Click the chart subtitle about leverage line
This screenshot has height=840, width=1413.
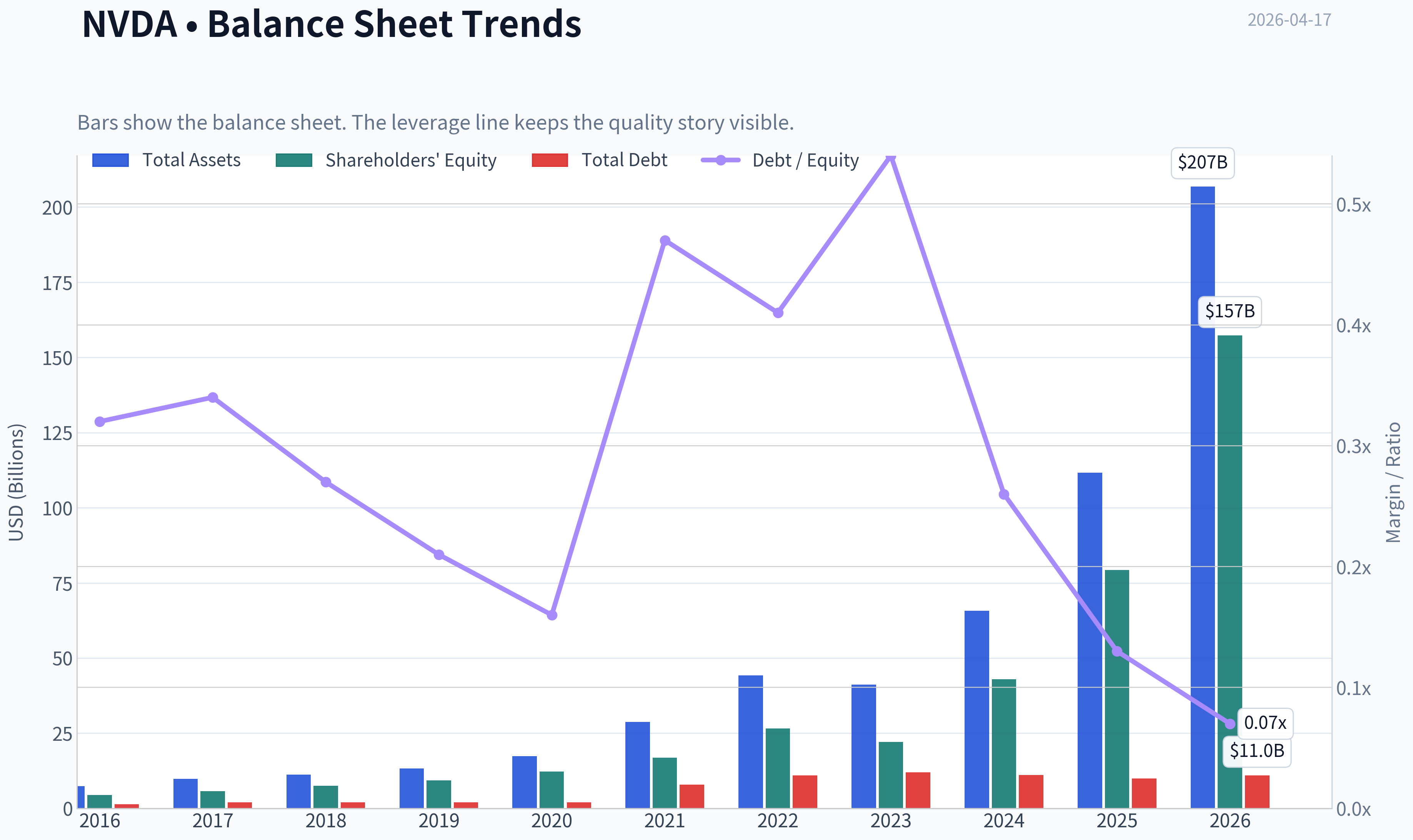pyautogui.click(x=436, y=122)
